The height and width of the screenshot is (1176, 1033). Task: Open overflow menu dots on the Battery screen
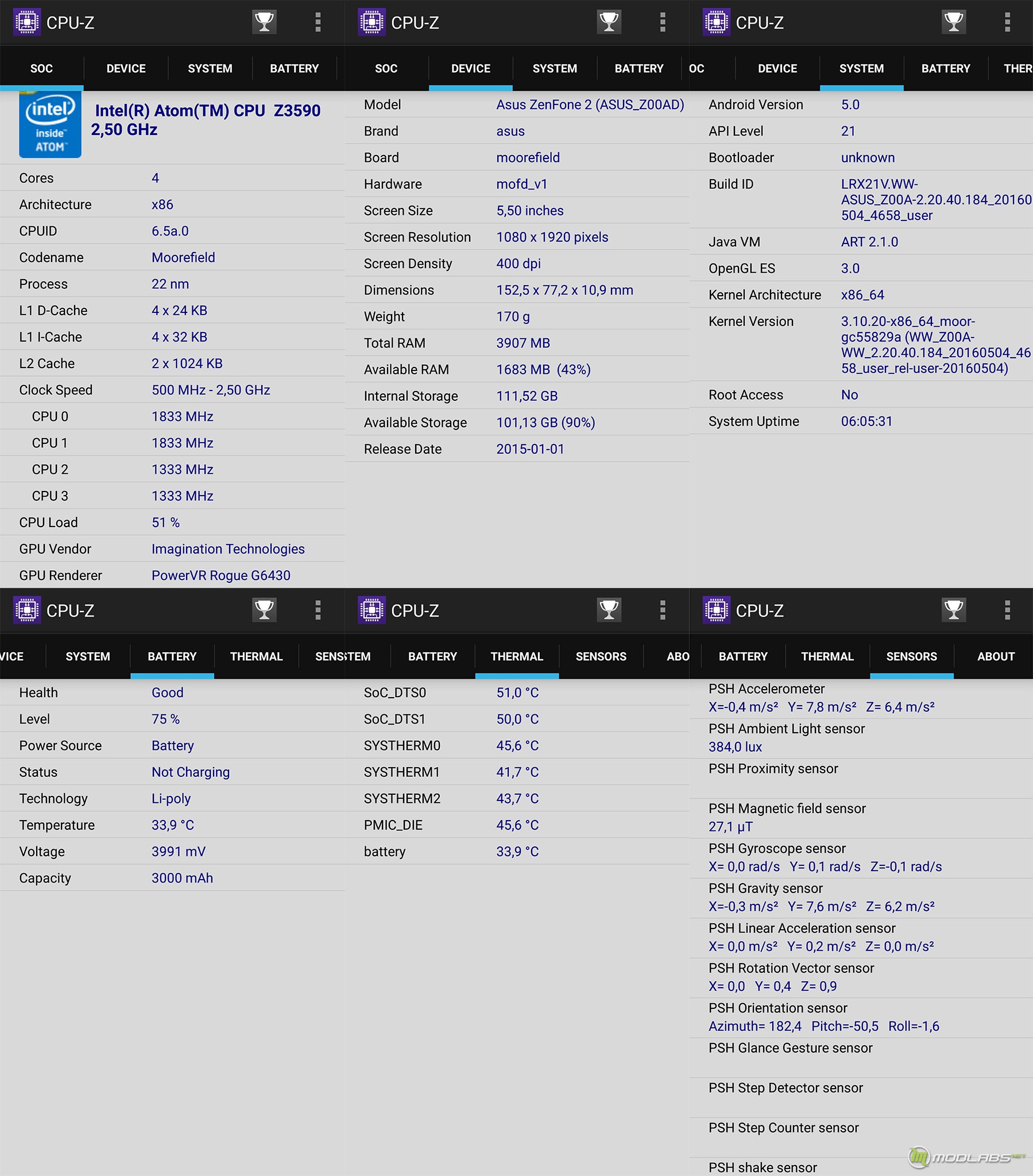318,610
